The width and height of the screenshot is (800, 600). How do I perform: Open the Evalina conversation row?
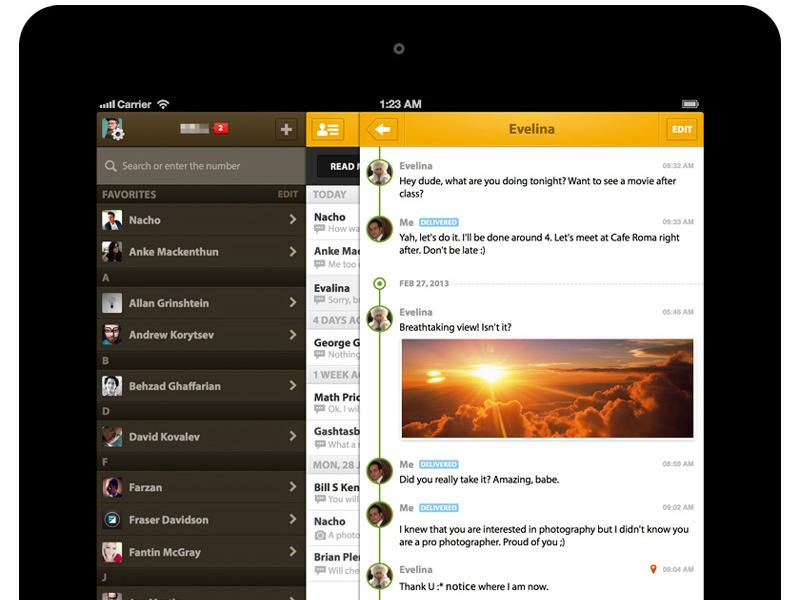(x=333, y=293)
